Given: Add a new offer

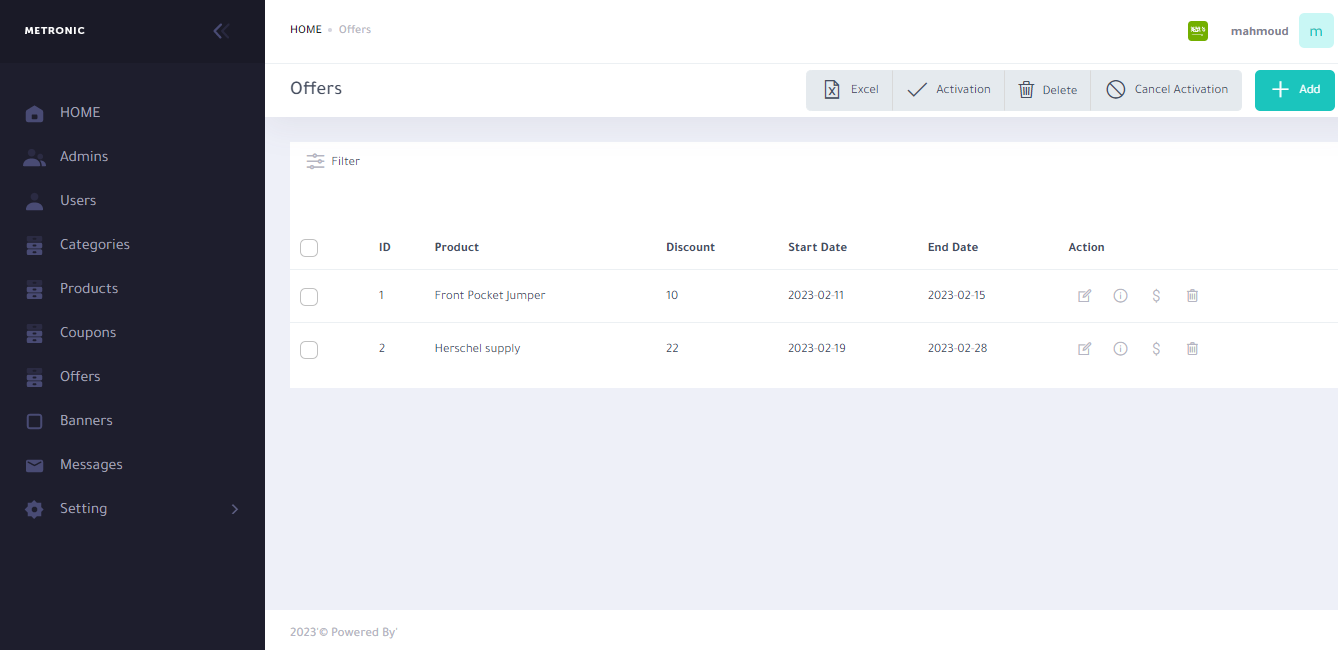Looking at the screenshot, I should (1295, 90).
